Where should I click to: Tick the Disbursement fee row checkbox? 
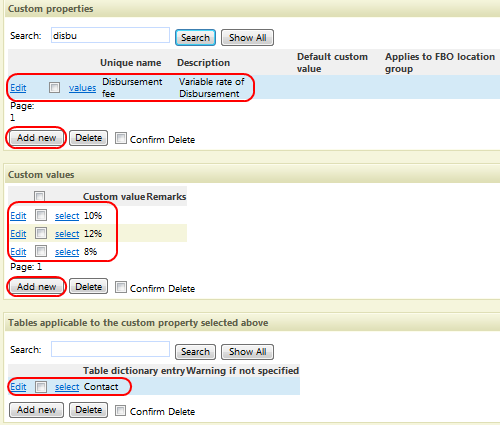coord(54,87)
